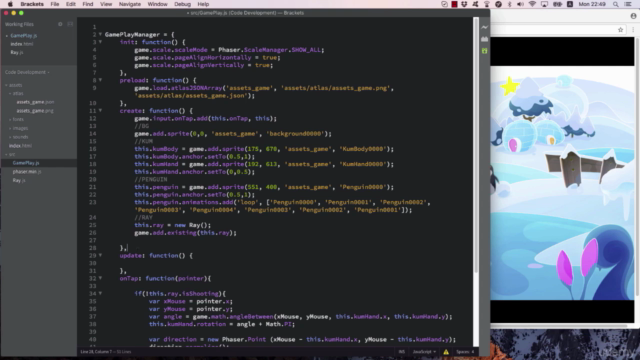Fold the init function at line 3
Viewport: 640px width, 360px height.
click(100, 42)
